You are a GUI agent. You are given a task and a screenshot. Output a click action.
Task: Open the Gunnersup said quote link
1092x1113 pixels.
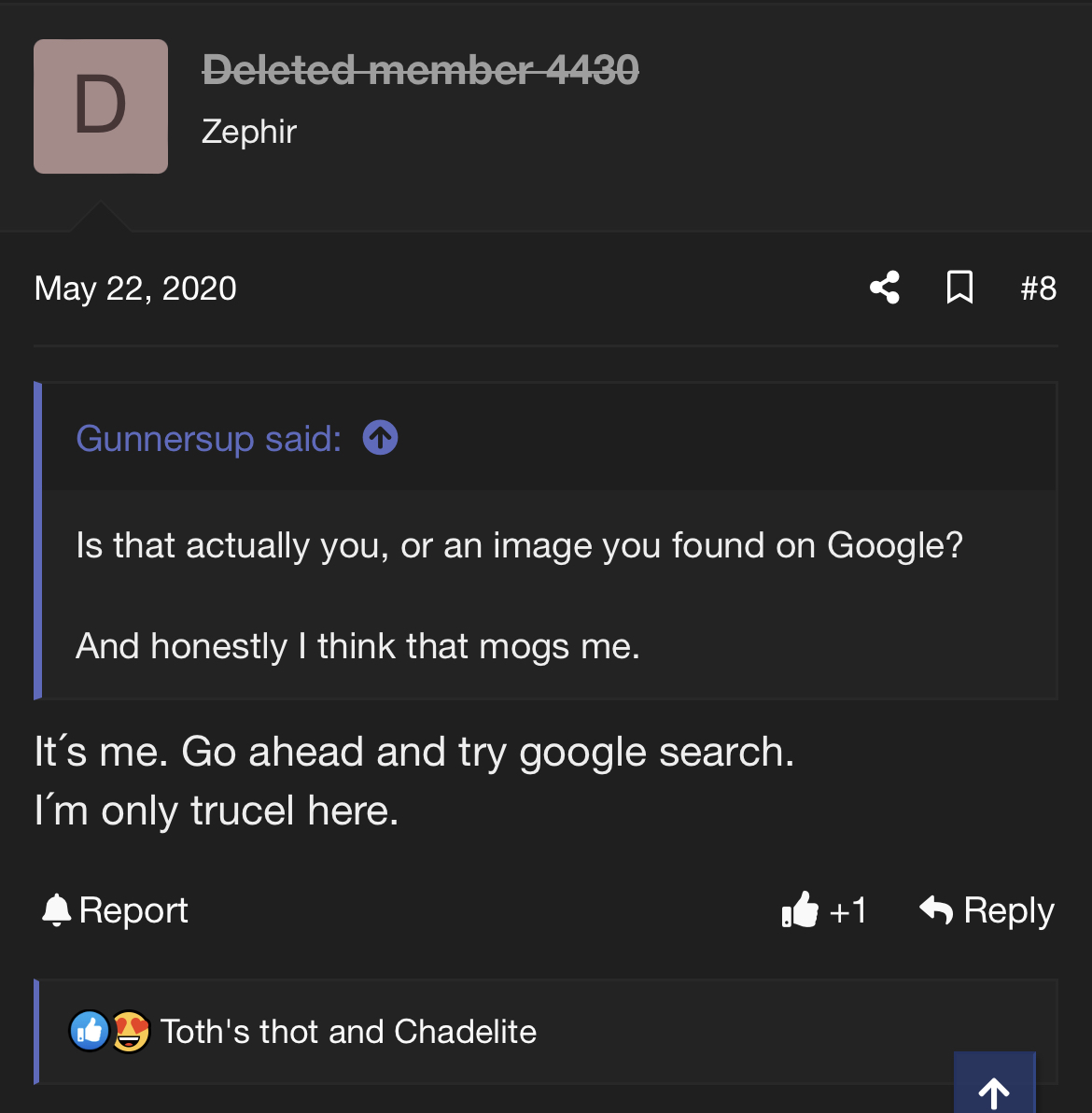pyautogui.click(x=209, y=439)
